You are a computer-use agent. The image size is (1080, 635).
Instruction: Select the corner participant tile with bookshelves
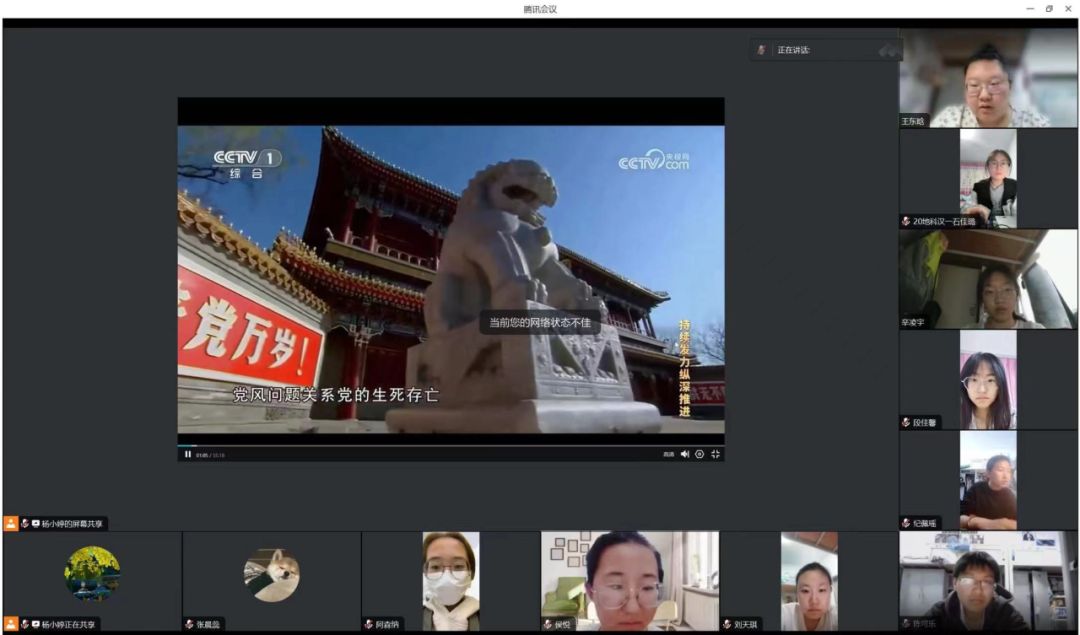tap(988, 581)
